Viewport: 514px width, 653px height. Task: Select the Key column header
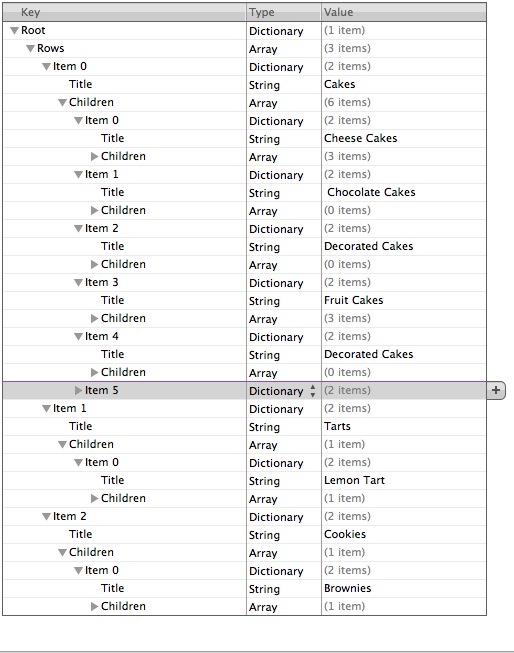coord(124,12)
